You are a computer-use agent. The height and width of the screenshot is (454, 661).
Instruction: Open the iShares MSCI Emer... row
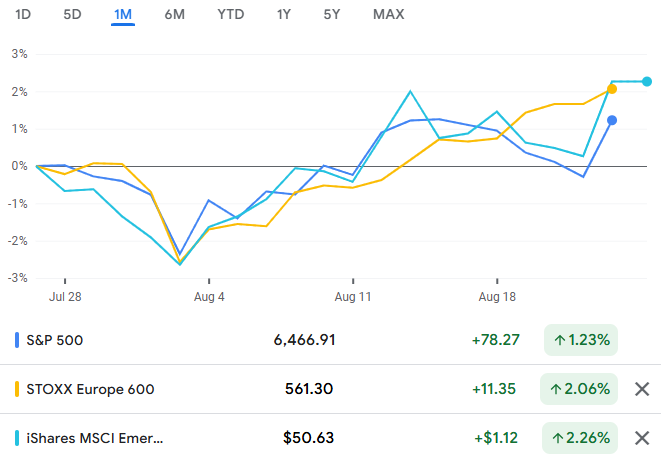(330, 438)
